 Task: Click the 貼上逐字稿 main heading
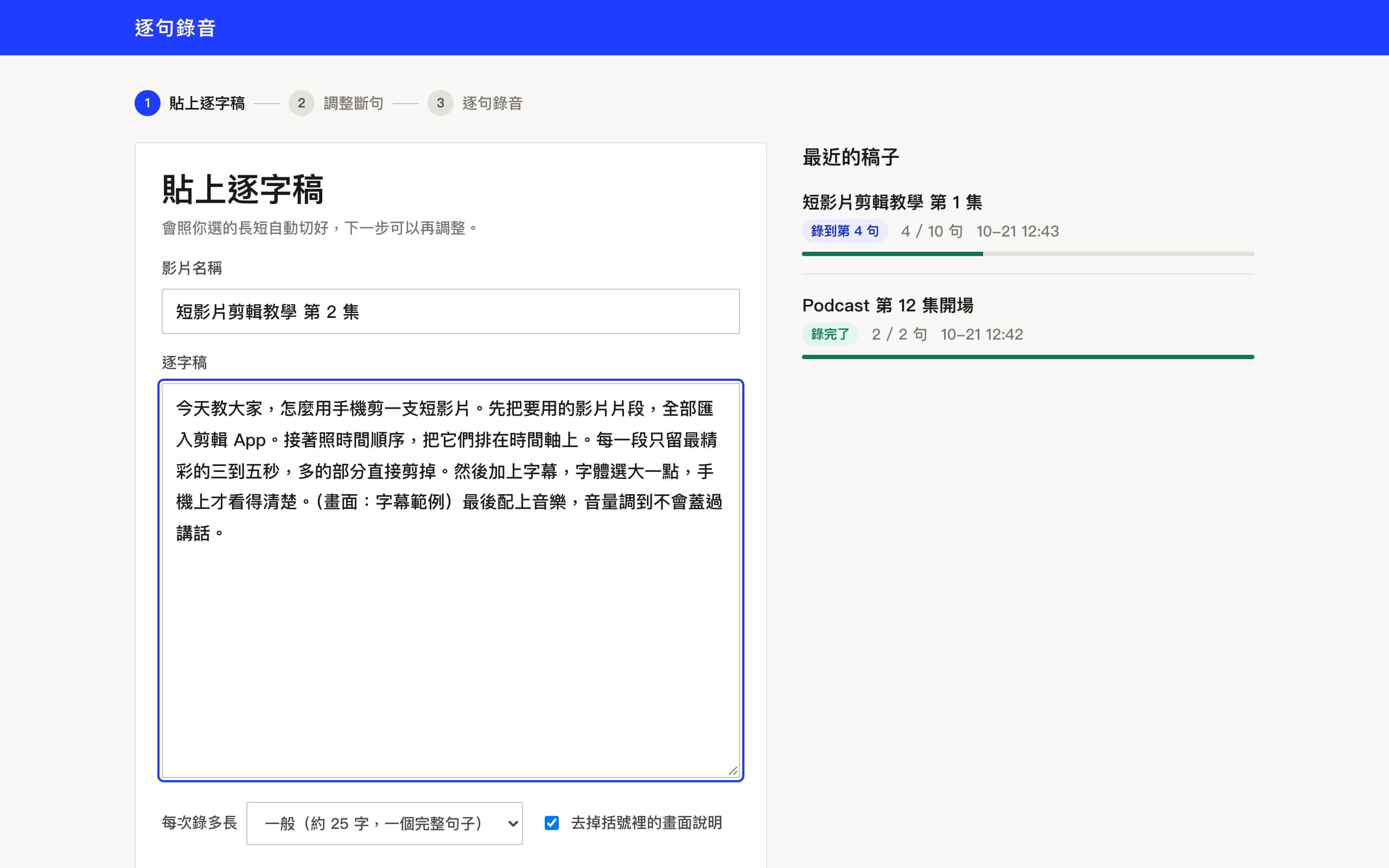[x=244, y=189]
